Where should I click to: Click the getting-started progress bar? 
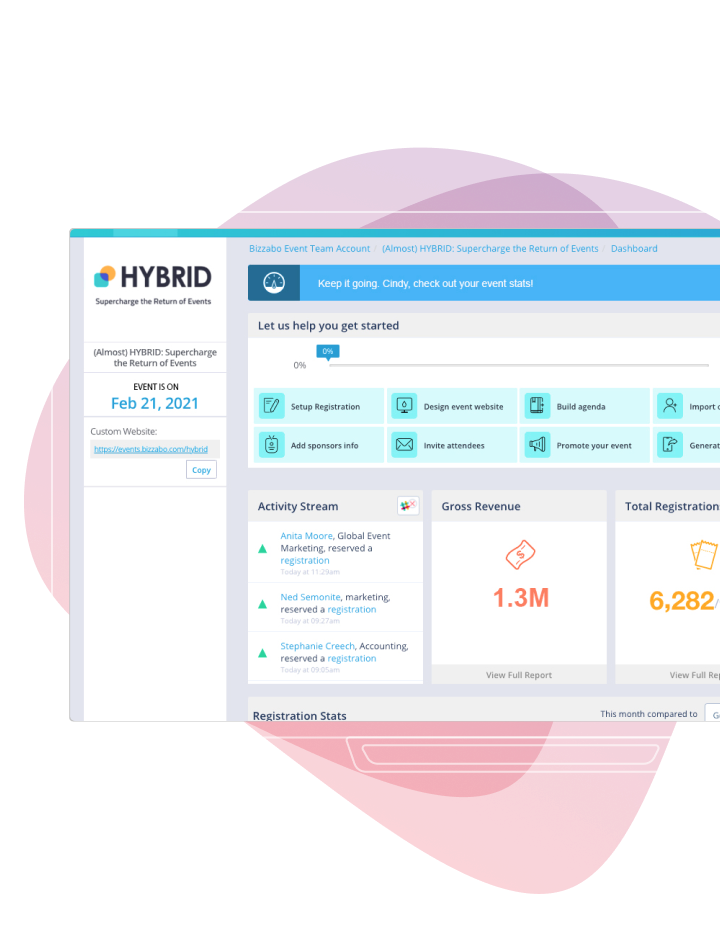[x=518, y=365]
